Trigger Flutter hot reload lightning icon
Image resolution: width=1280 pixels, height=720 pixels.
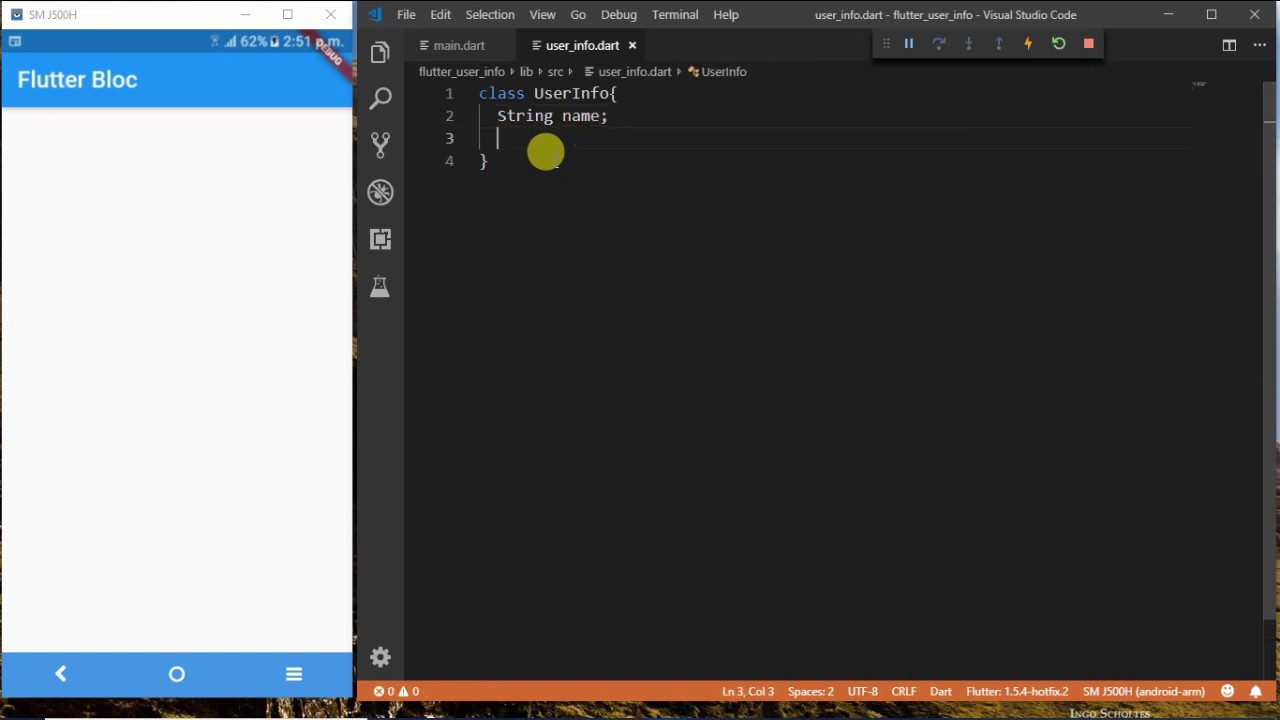[x=1028, y=44]
